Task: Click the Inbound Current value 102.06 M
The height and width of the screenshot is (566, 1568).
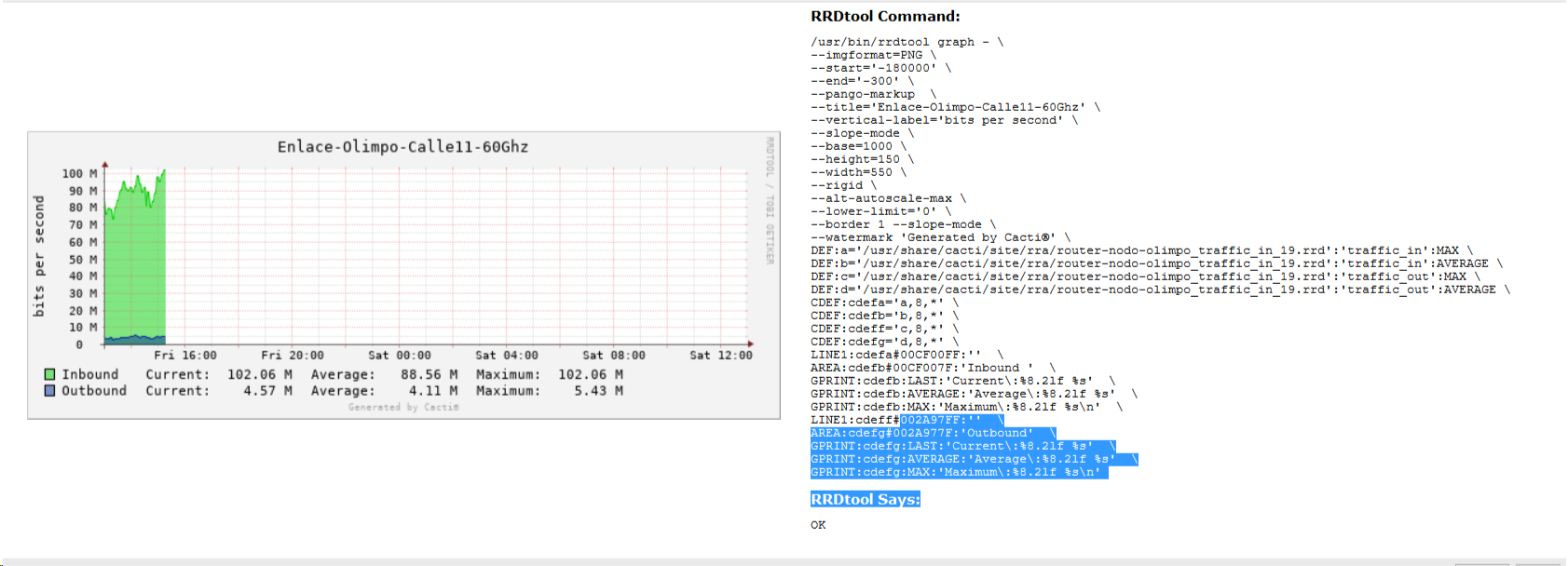Action: tap(260, 374)
